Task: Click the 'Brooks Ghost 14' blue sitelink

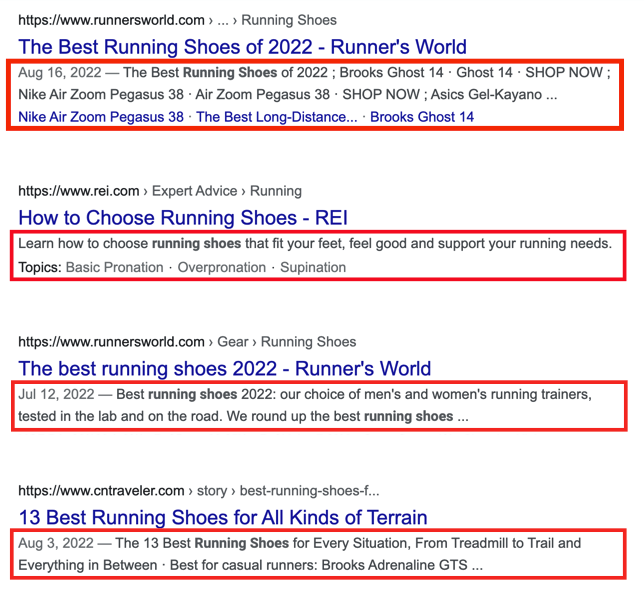Action: (x=422, y=117)
